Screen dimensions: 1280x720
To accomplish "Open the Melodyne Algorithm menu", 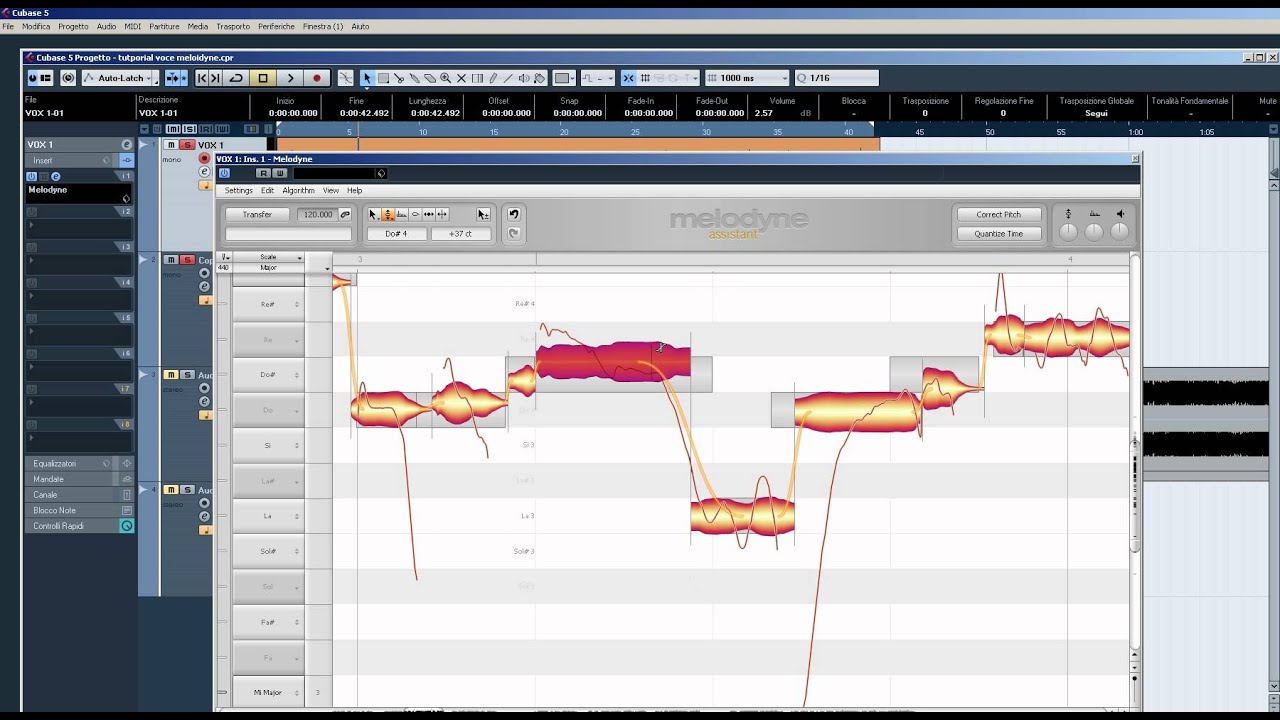I will tap(298, 190).
